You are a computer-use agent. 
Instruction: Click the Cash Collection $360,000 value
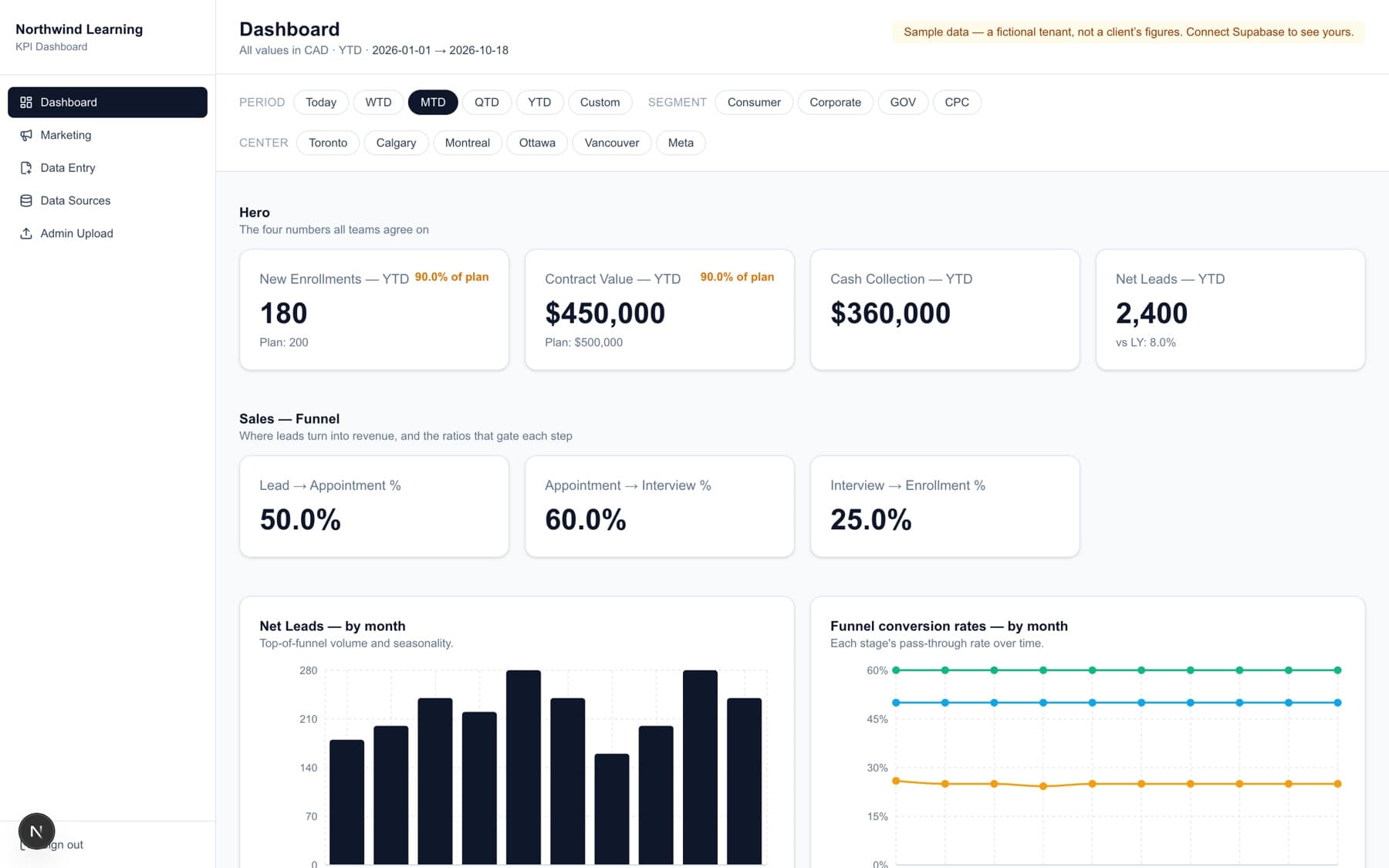coord(891,313)
